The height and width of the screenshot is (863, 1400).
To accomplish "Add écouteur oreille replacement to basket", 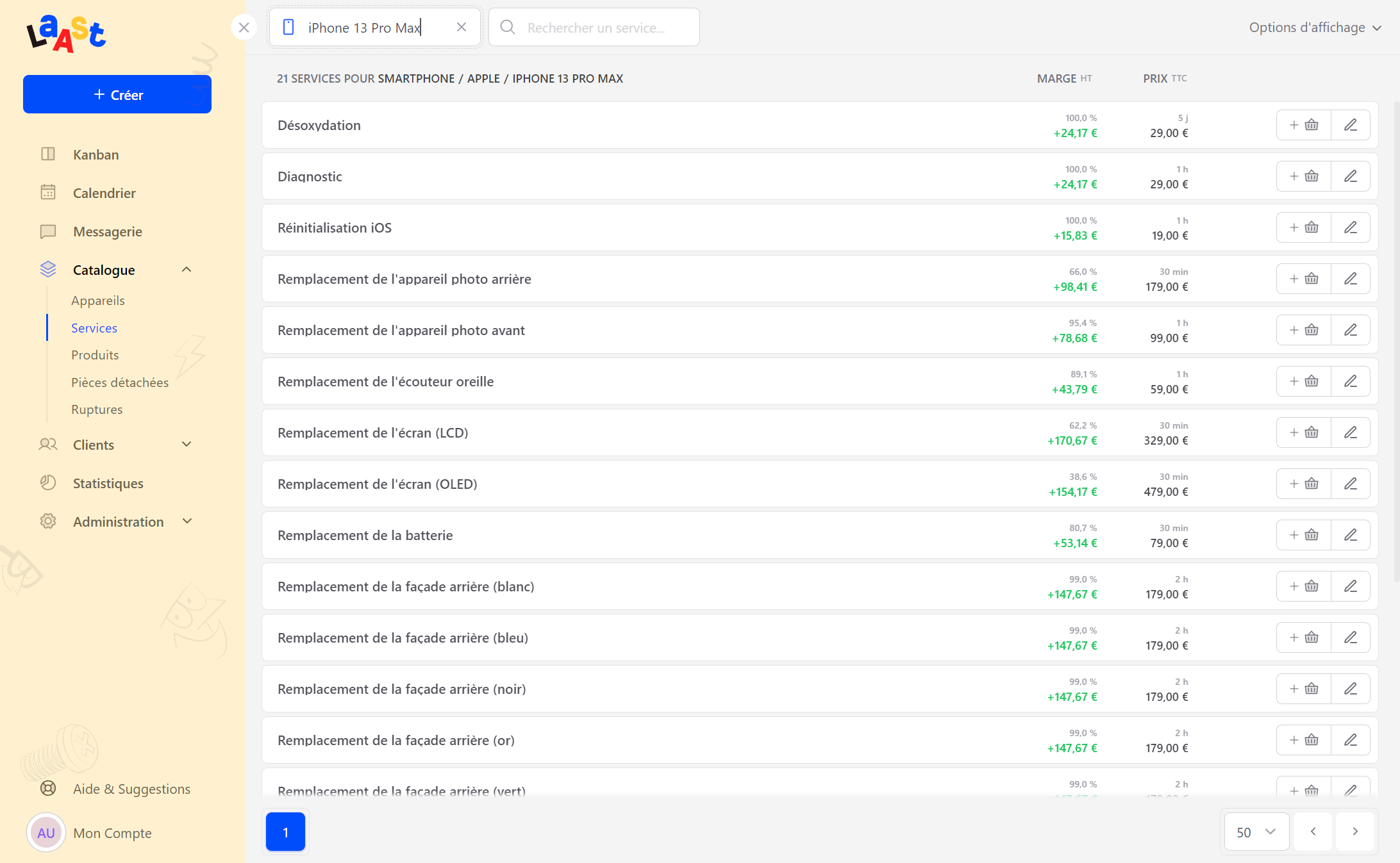I will click(x=1304, y=381).
